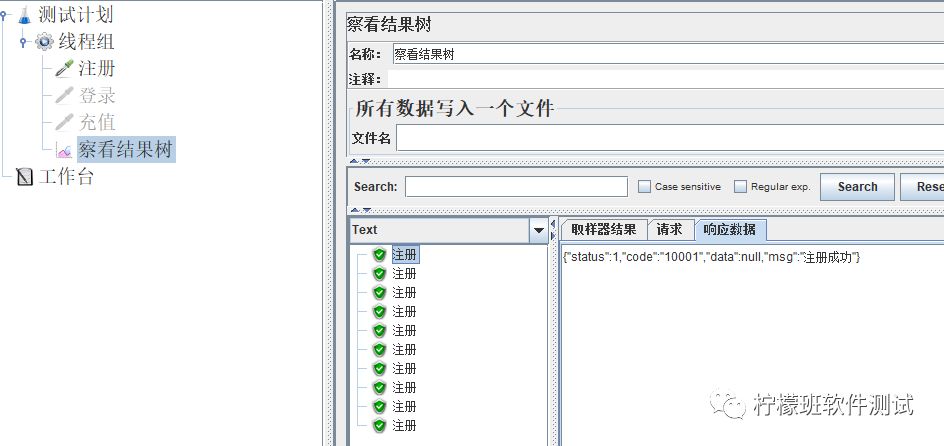
Task: Collapse file panel arrows above Search
Action: (x=361, y=161)
